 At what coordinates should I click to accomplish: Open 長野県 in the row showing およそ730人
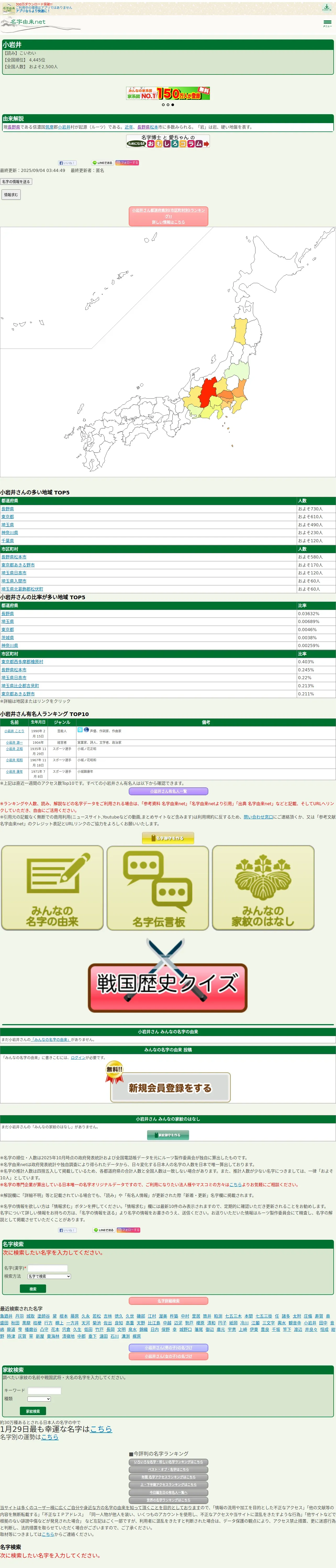[7, 509]
